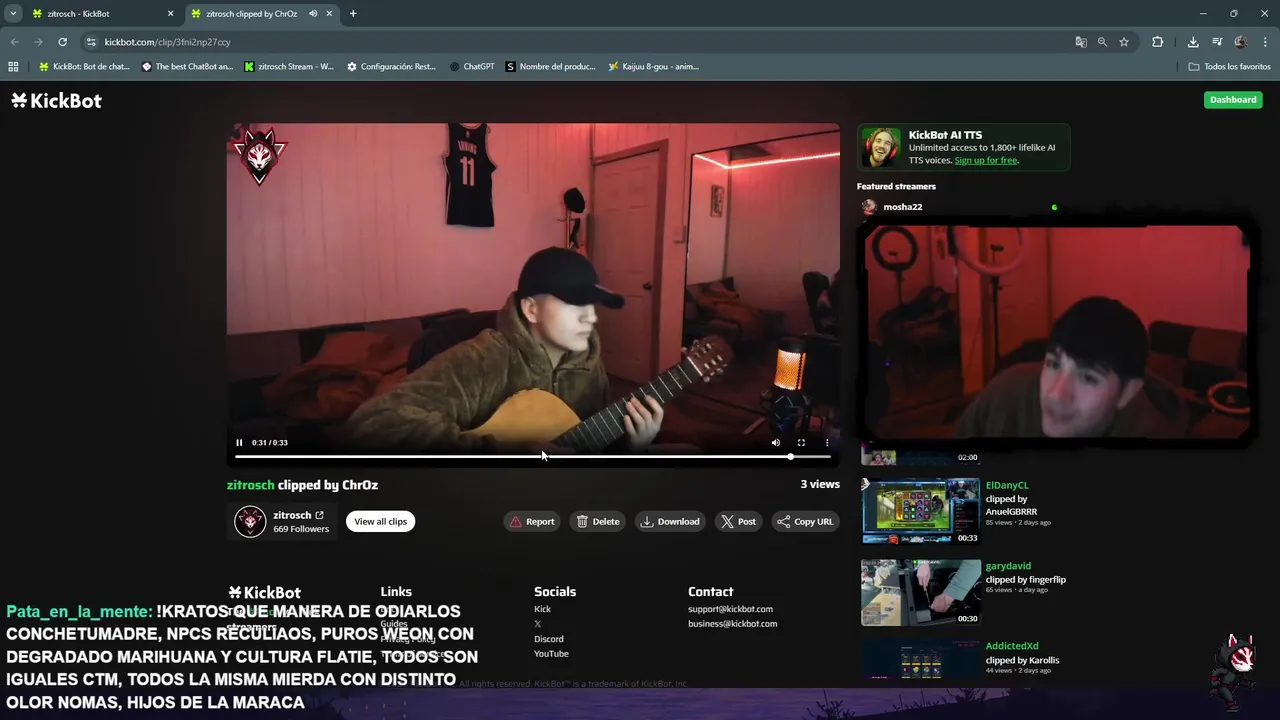Open KickBot: Bot de chat bookmark
The height and width of the screenshot is (720, 1280).
pyautogui.click(x=84, y=67)
